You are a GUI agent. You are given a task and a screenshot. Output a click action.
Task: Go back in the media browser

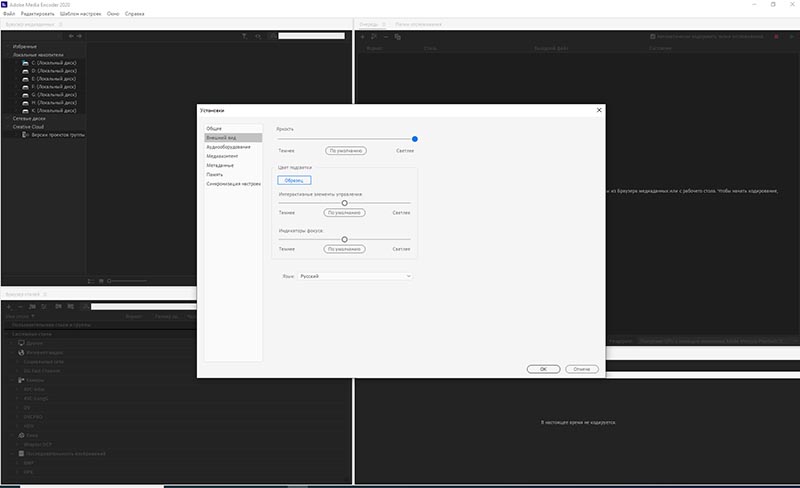(x=71, y=36)
